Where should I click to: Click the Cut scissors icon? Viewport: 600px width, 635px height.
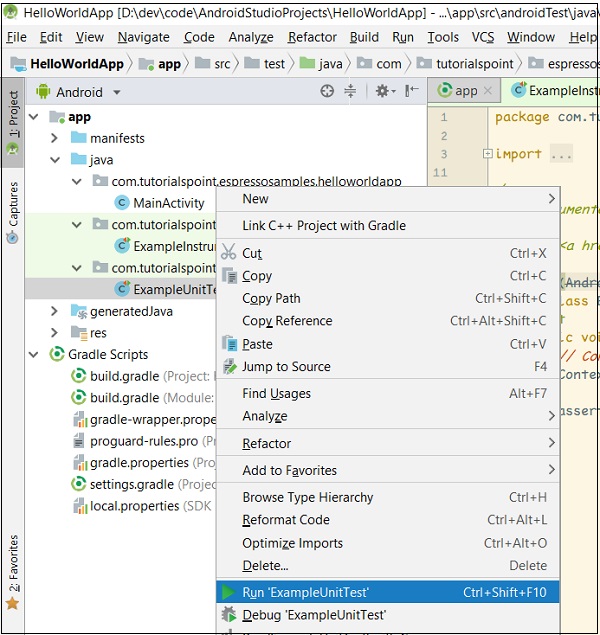pos(229,253)
